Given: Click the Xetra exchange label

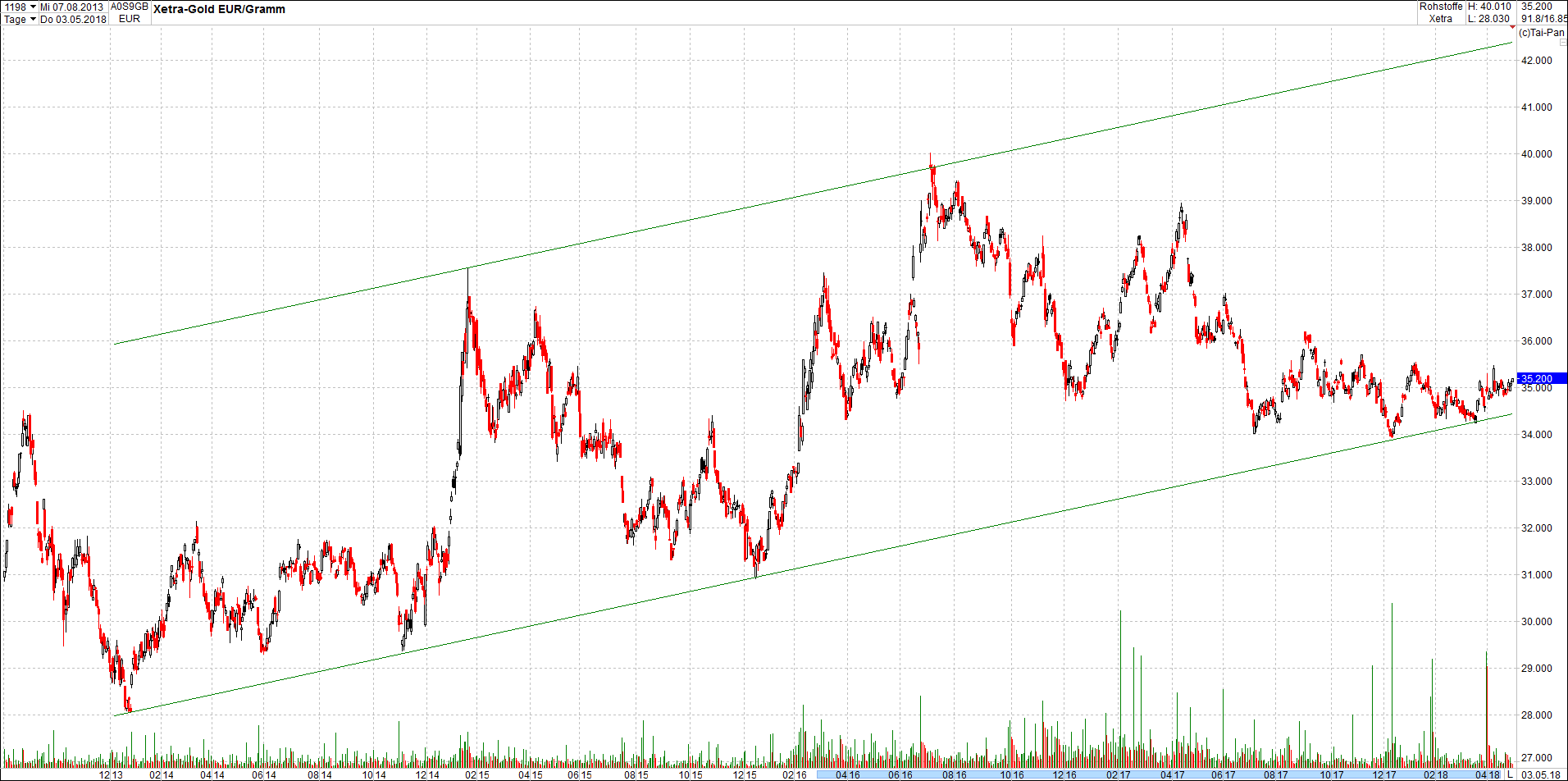Looking at the screenshot, I should pos(1441,18).
